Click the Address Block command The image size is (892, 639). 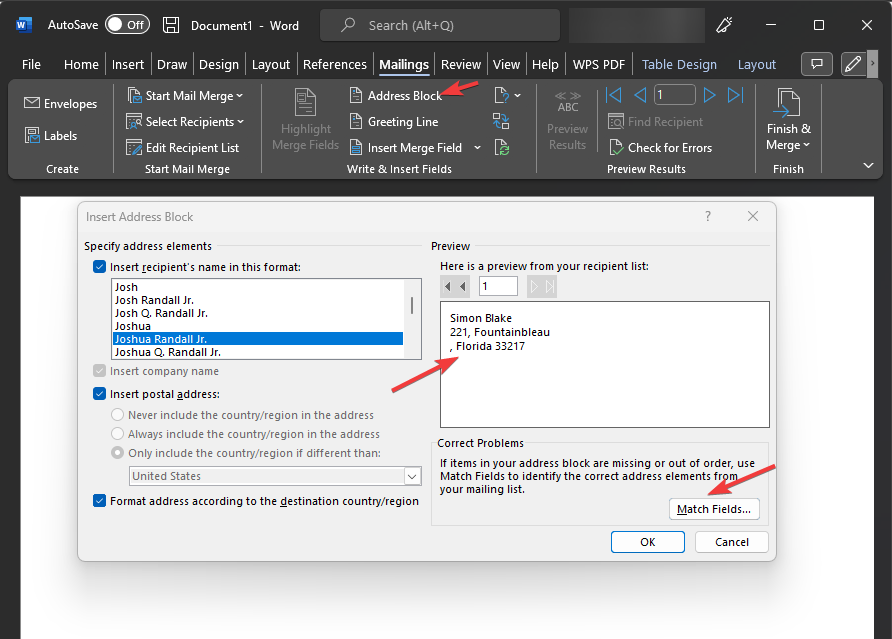(x=395, y=96)
